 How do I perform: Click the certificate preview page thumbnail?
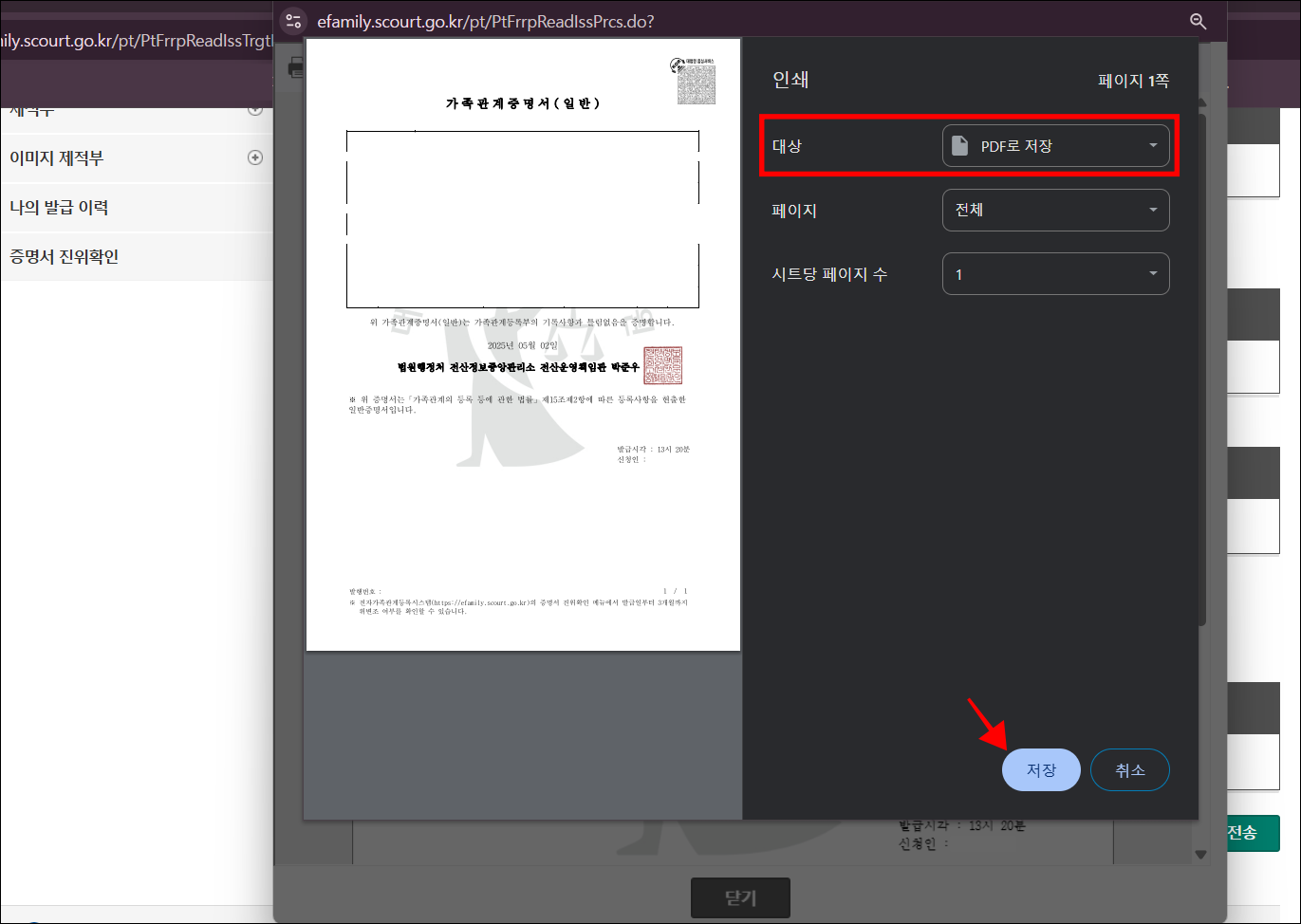coord(523,342)
